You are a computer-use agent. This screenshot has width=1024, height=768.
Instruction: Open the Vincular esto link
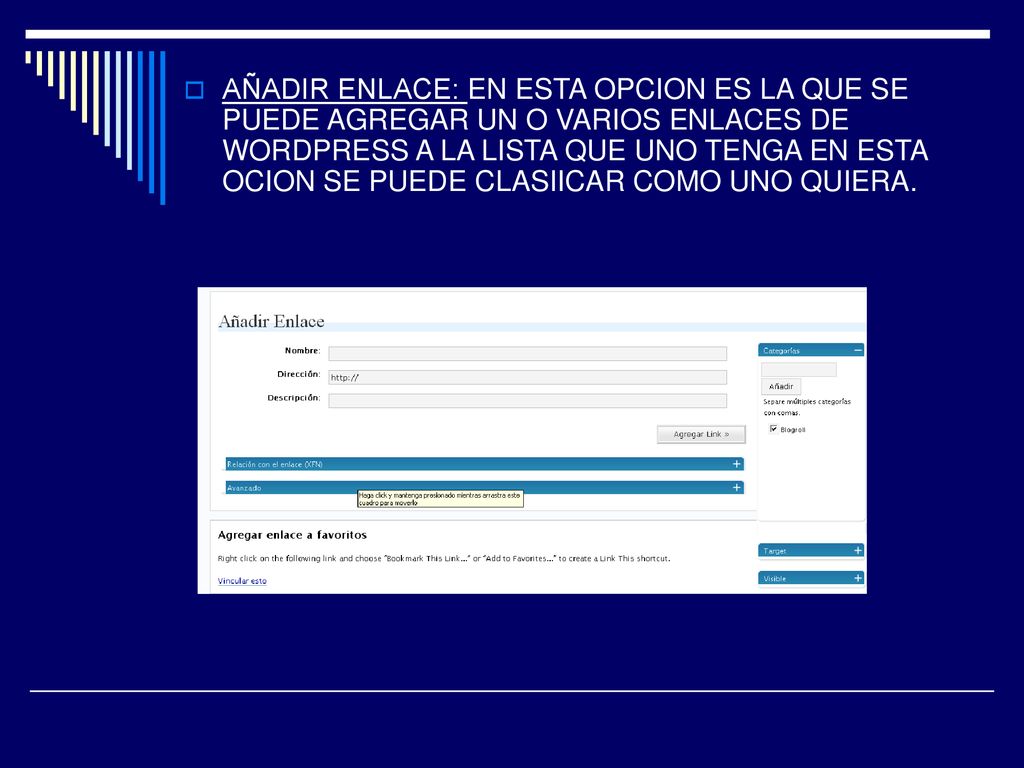coord(242,581)
